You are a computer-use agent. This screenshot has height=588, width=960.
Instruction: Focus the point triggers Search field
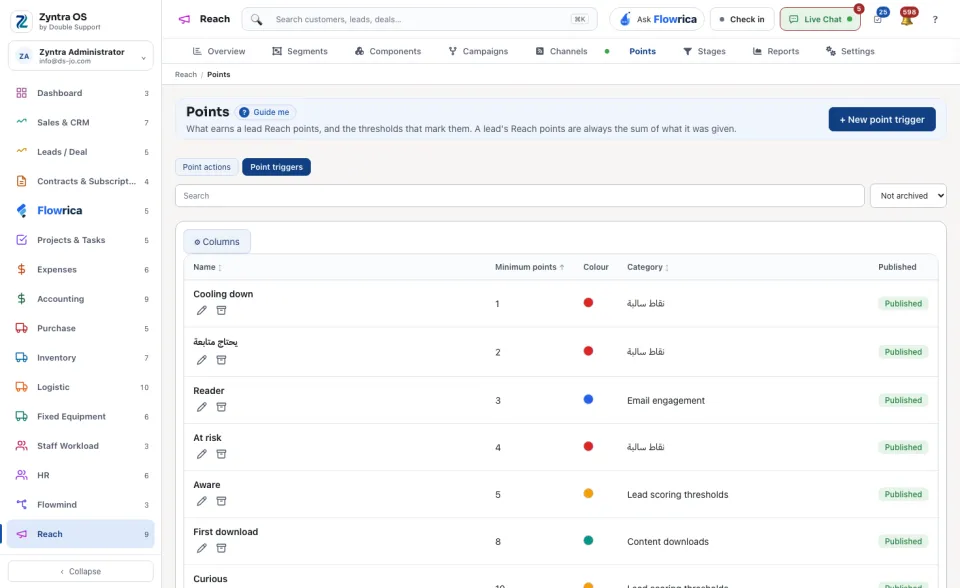point(520,196)
